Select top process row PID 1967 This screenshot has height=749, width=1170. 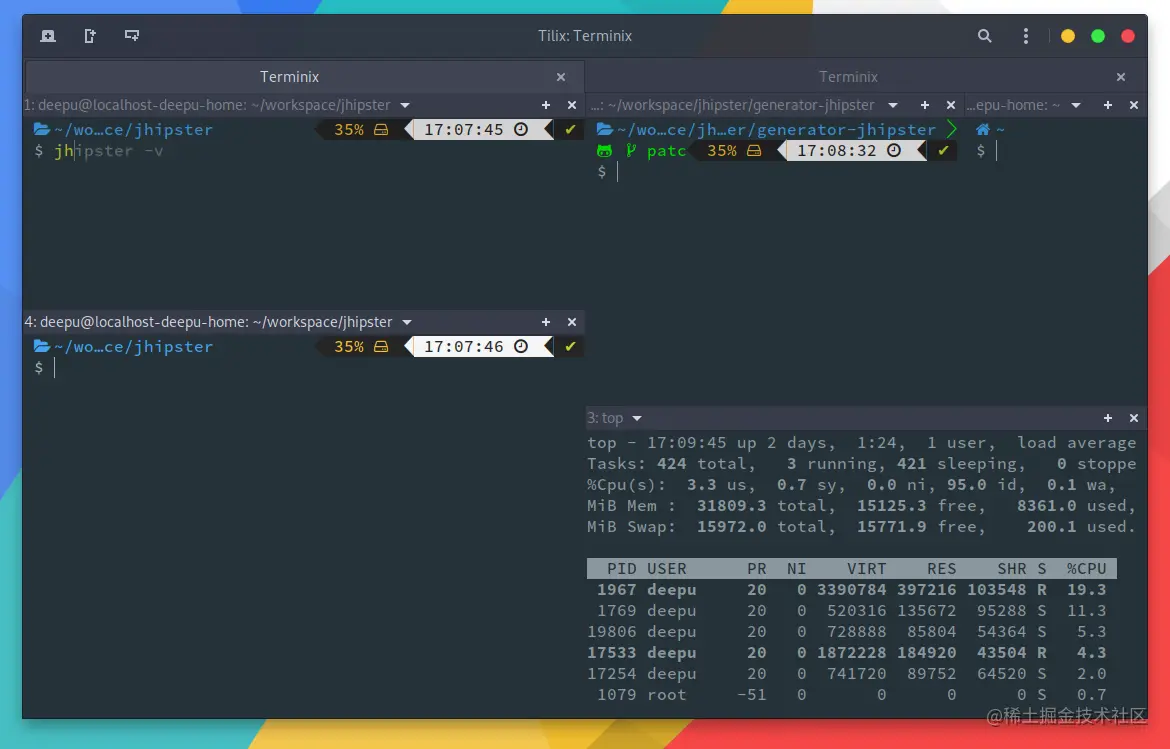point(851,589)
